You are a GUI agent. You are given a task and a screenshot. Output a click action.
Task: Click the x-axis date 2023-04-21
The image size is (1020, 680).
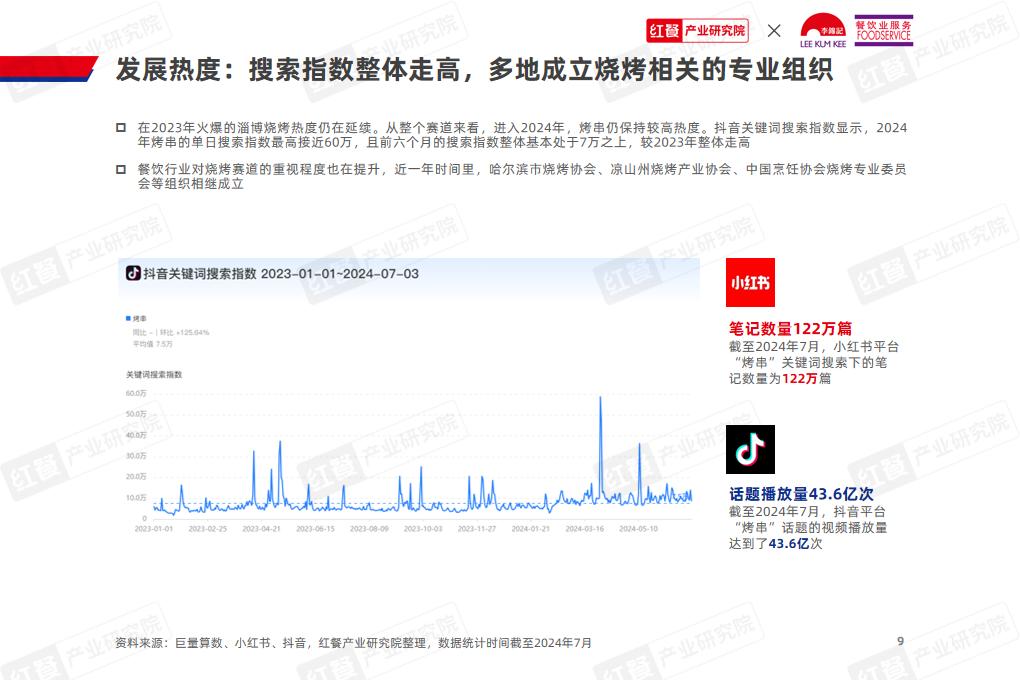coord(262,529)
